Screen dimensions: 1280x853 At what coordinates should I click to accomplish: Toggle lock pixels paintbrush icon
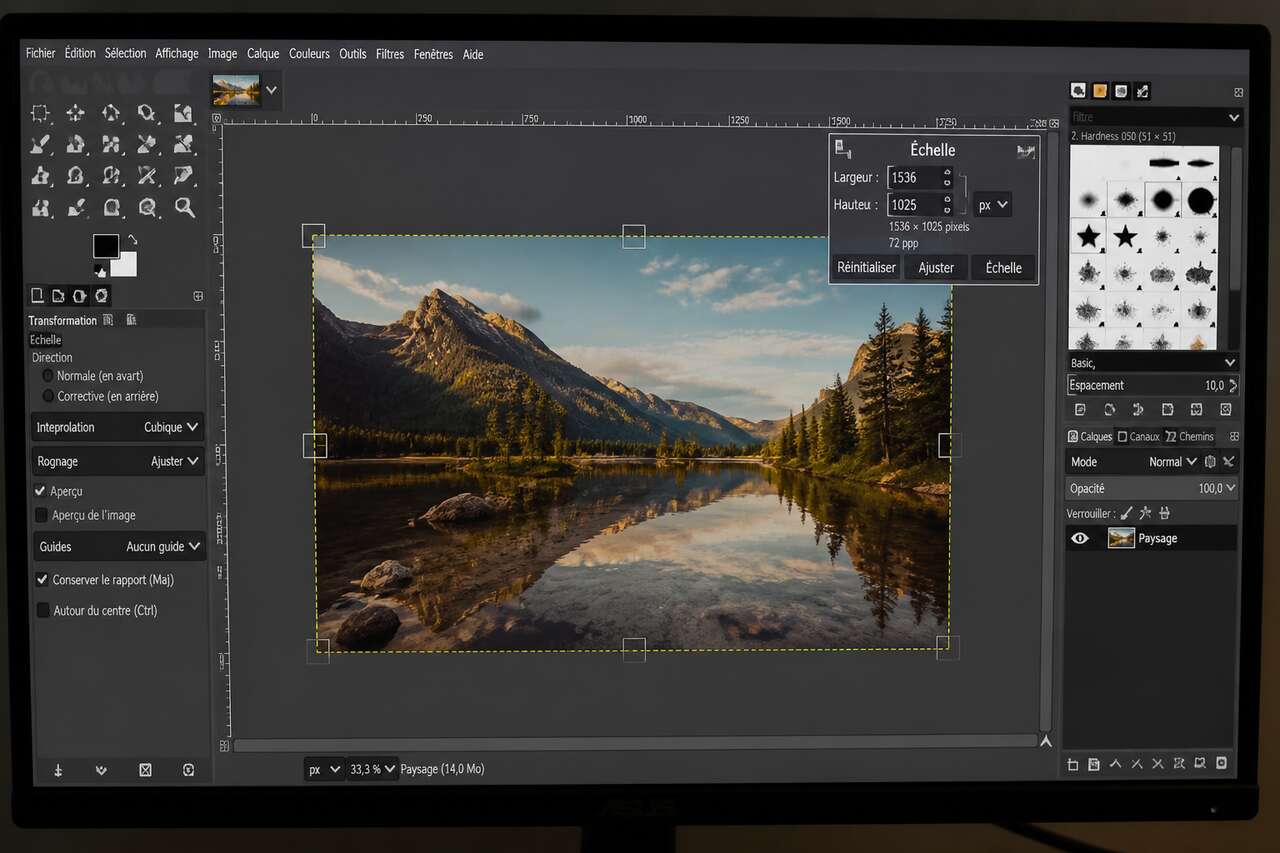coord(1127,513)
